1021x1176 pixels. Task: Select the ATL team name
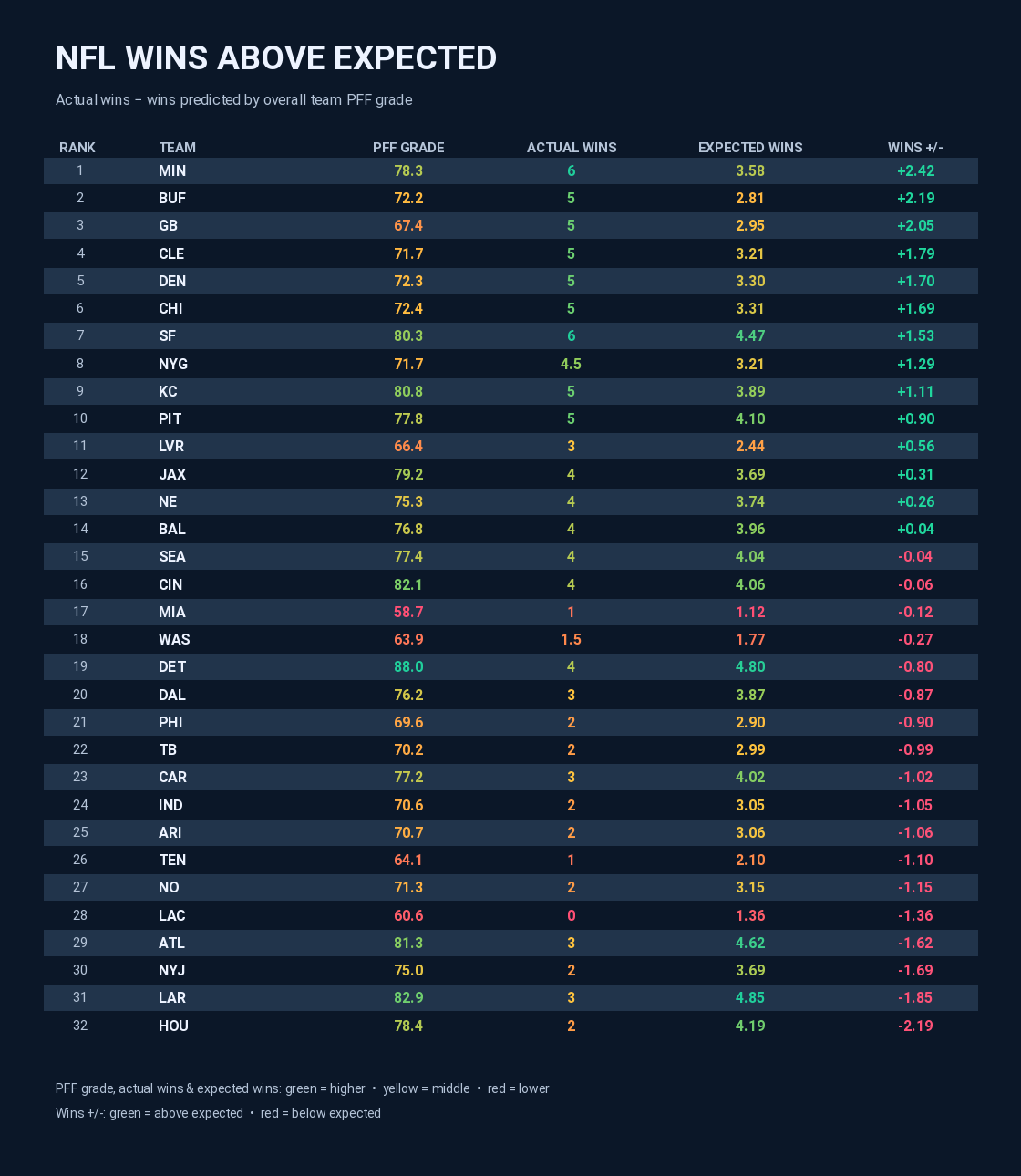[x=171, y=943]
